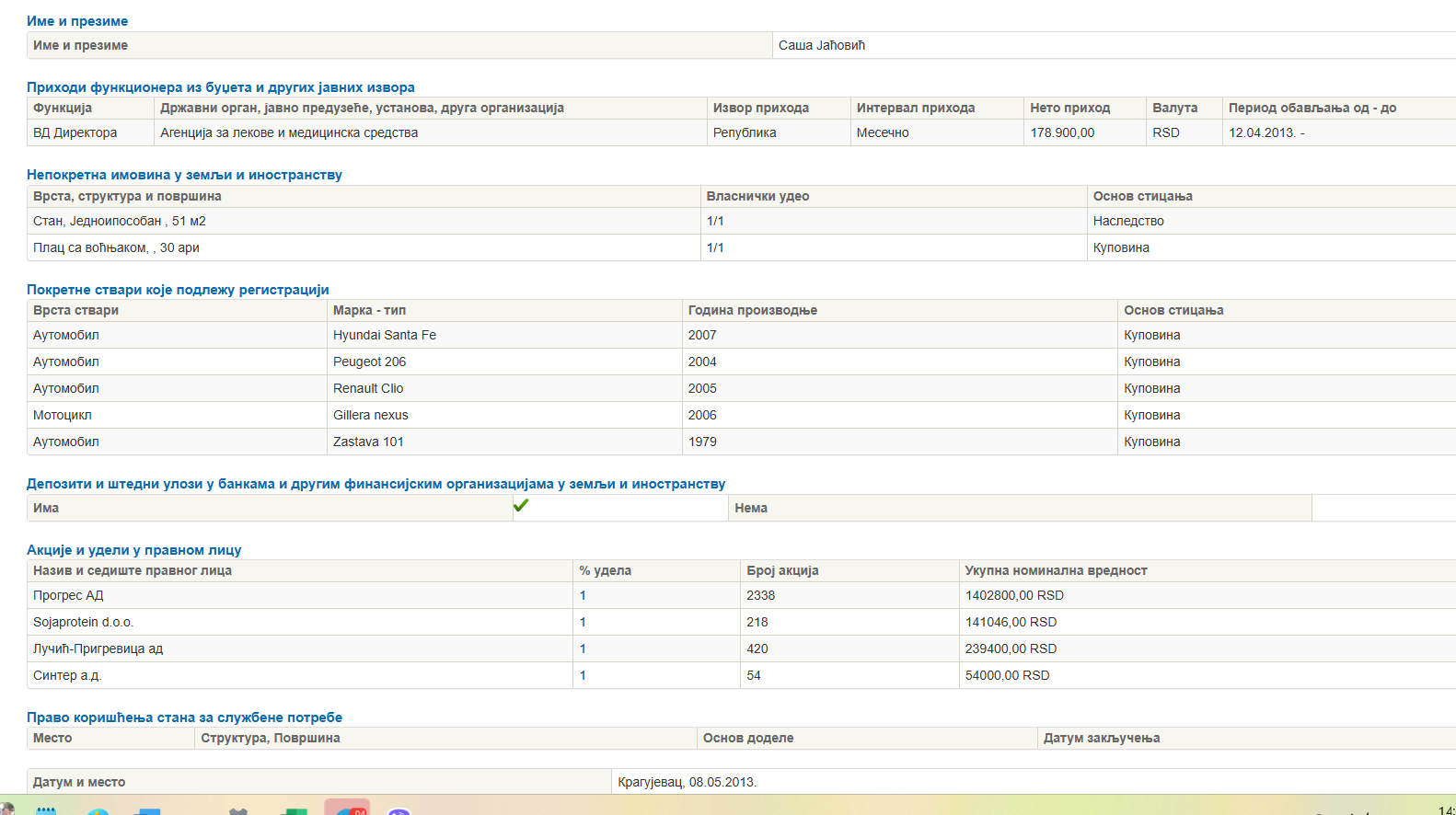Click the Право коришћења стана heading
Viewport: 1456px width, 815px height.
184,717
